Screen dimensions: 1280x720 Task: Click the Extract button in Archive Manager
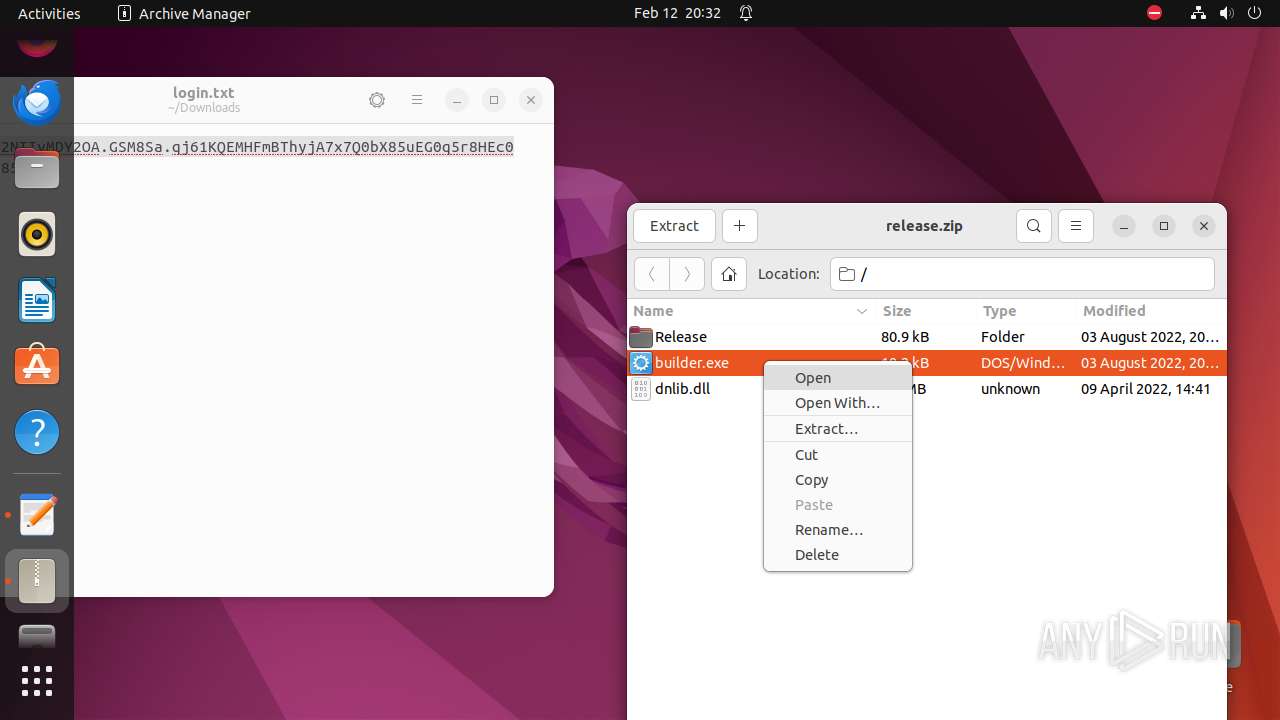[674, 226]
